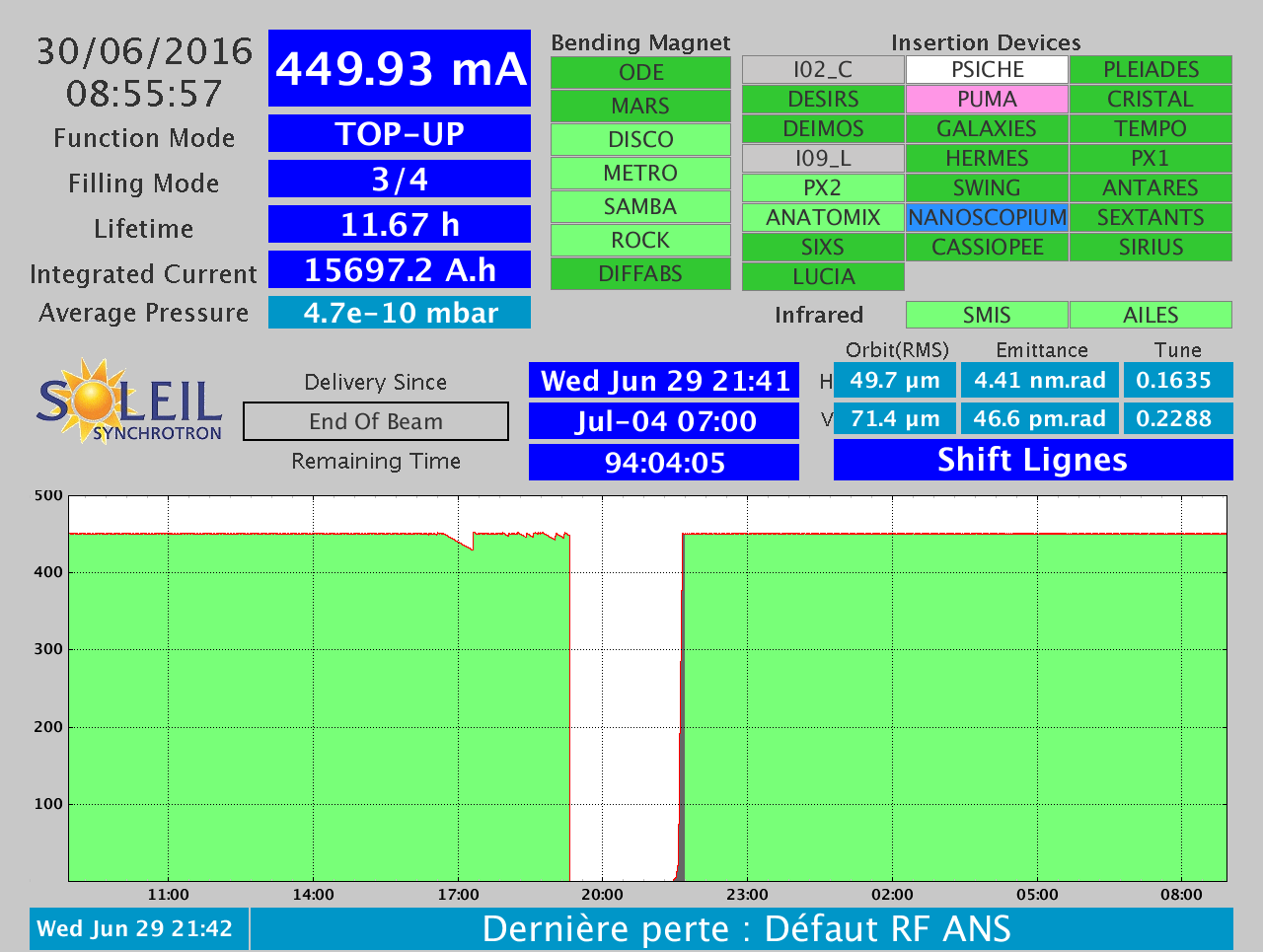Click the I02_C insertion device box

tap(823, 69)
